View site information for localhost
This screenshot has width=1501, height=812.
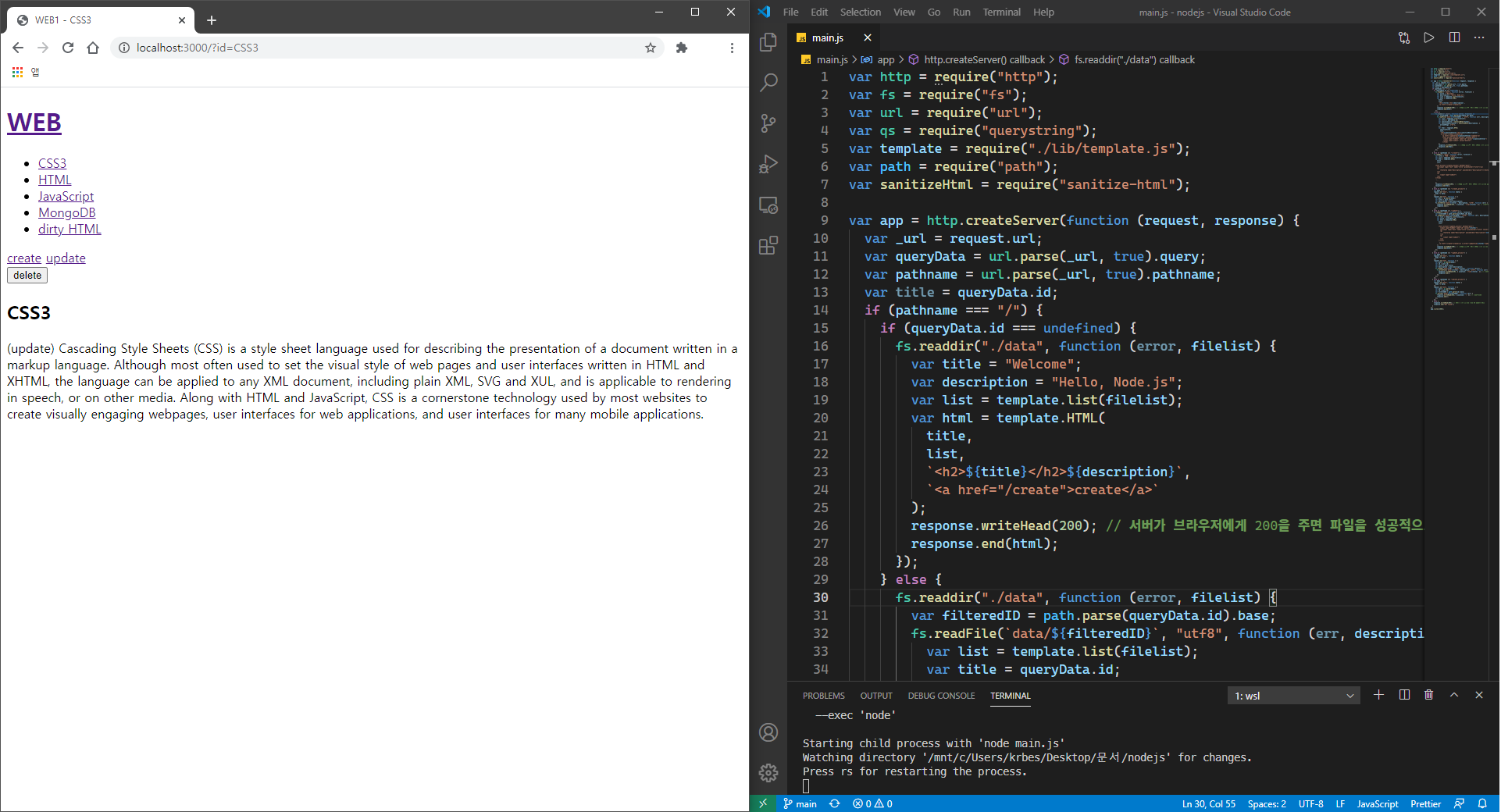pos(123,48)
